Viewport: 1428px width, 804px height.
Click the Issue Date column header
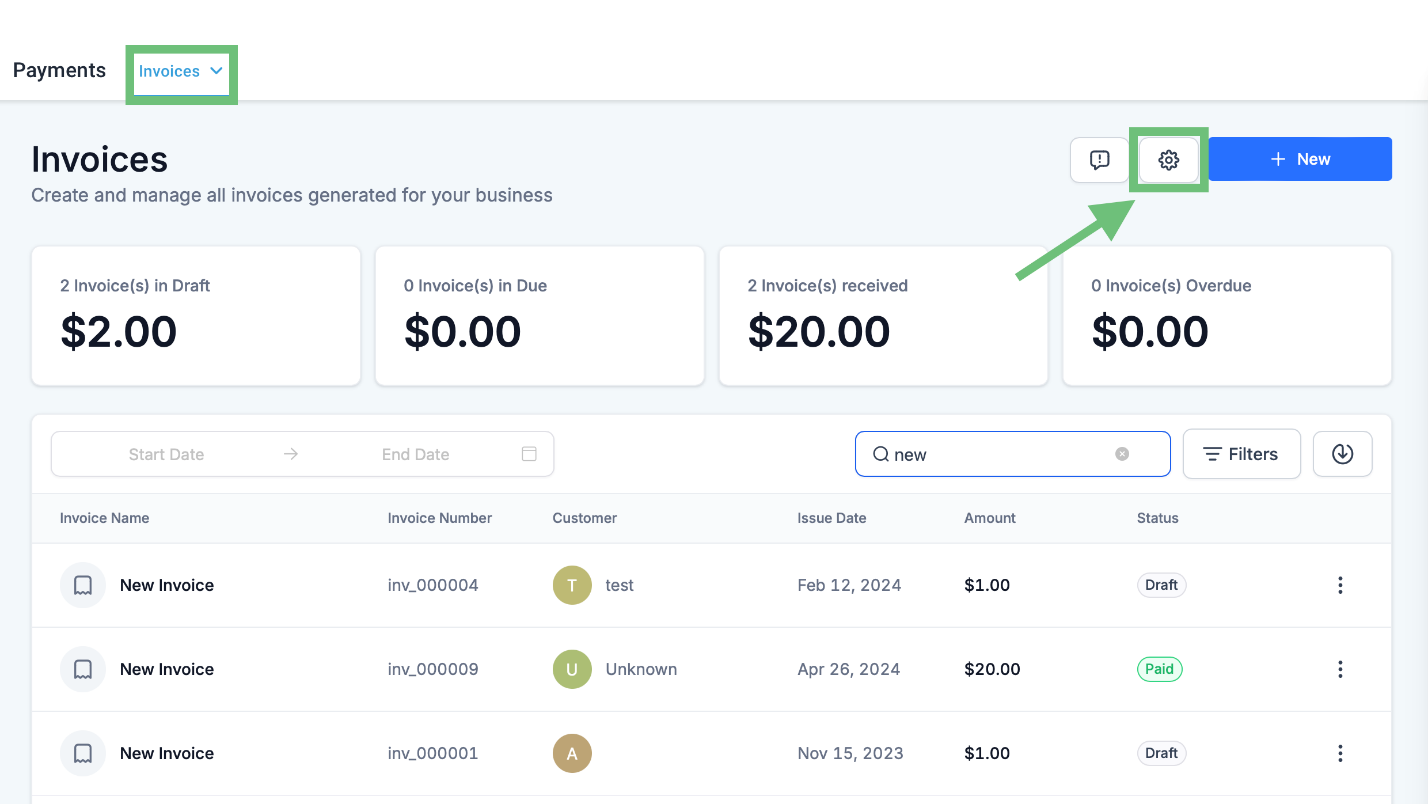(x=832, y=518)
